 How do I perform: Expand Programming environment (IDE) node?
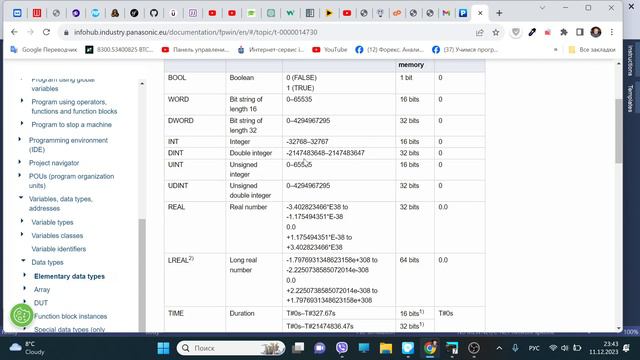coord(19,139)
